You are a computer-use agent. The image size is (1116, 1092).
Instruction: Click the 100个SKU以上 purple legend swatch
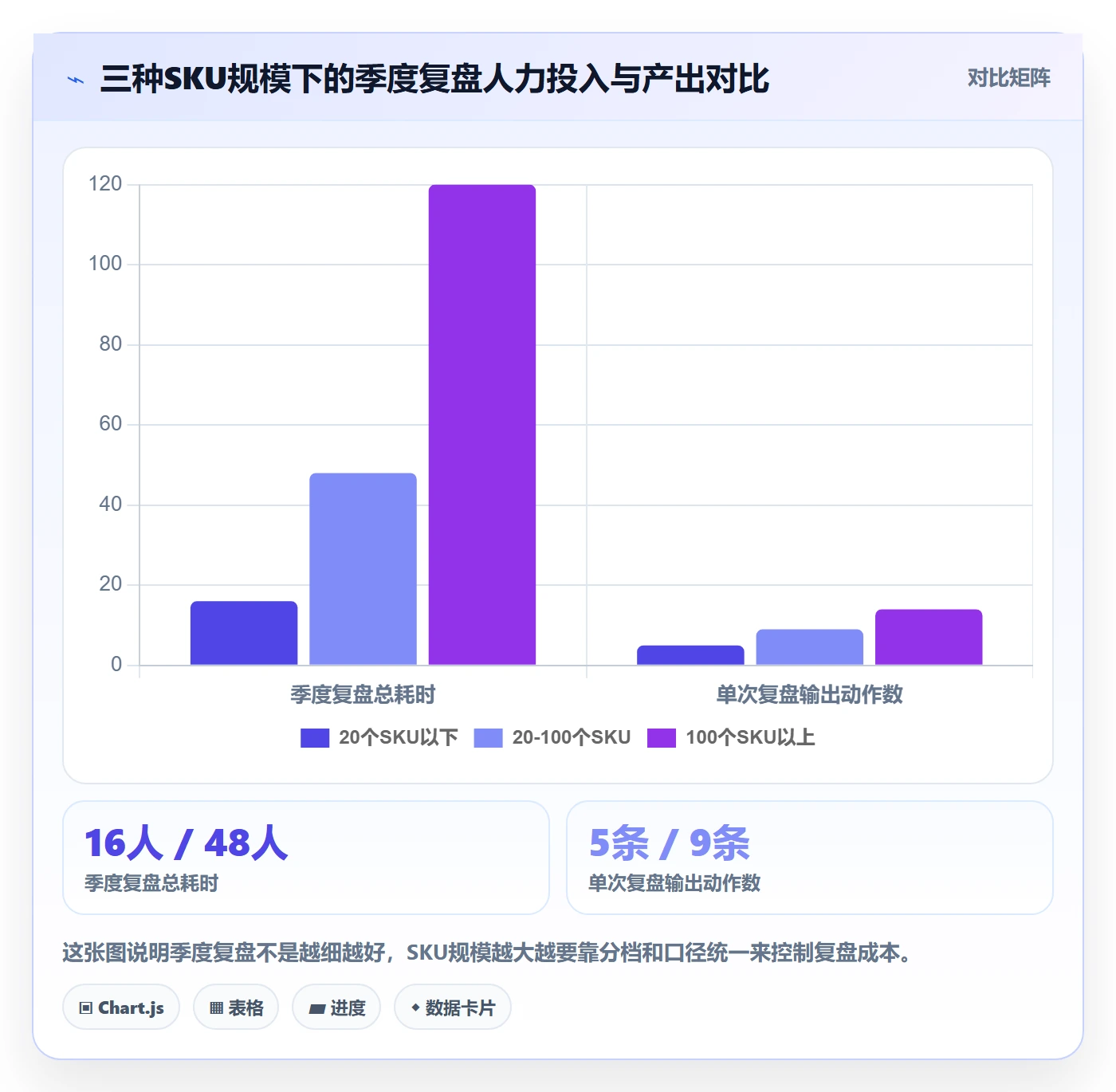tap(662, 738)
